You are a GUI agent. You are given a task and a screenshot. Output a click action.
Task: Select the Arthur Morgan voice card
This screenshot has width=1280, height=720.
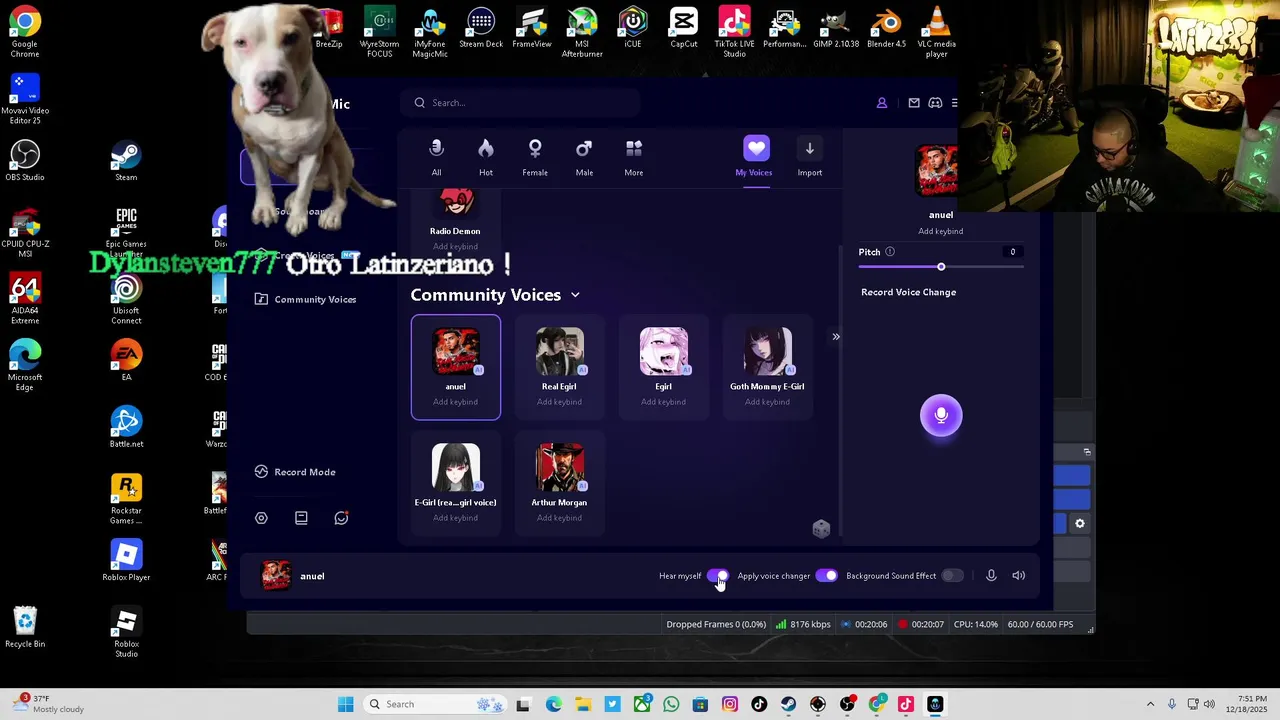[559, 483]
